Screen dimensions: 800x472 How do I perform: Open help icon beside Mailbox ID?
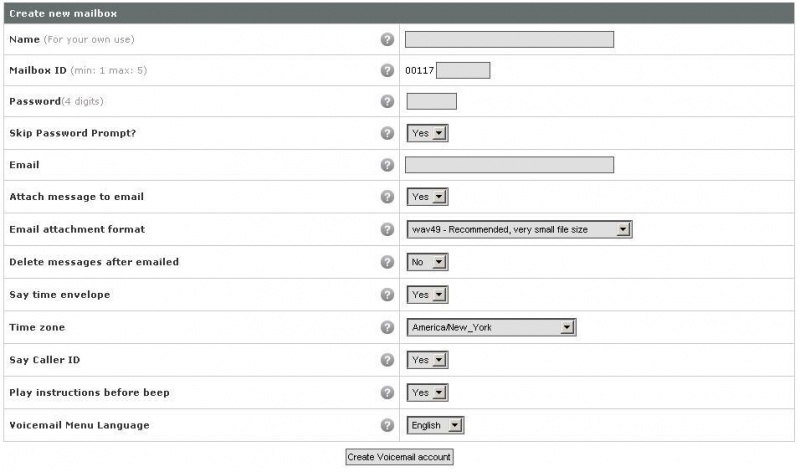click(x=387, y=70)
